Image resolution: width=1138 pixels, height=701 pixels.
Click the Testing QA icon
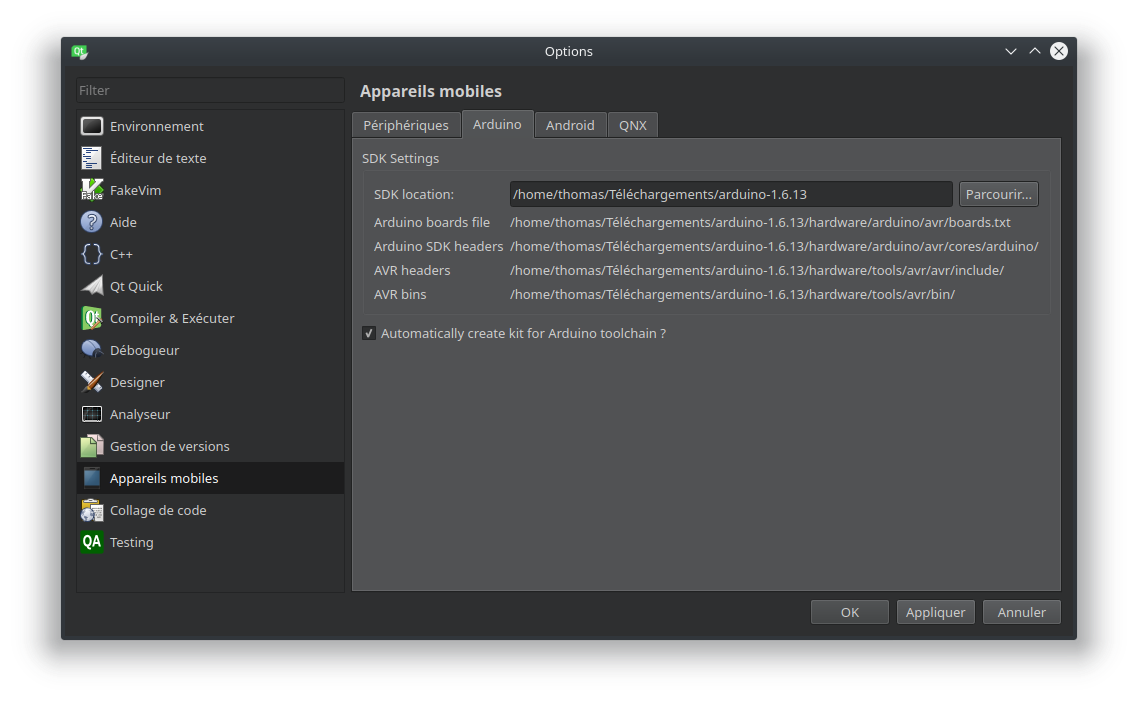click(91, 542)
